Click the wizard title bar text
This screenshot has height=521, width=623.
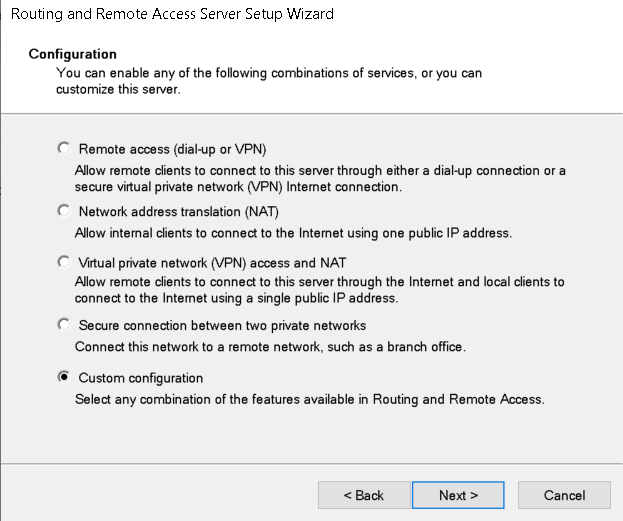pos(172,15)
